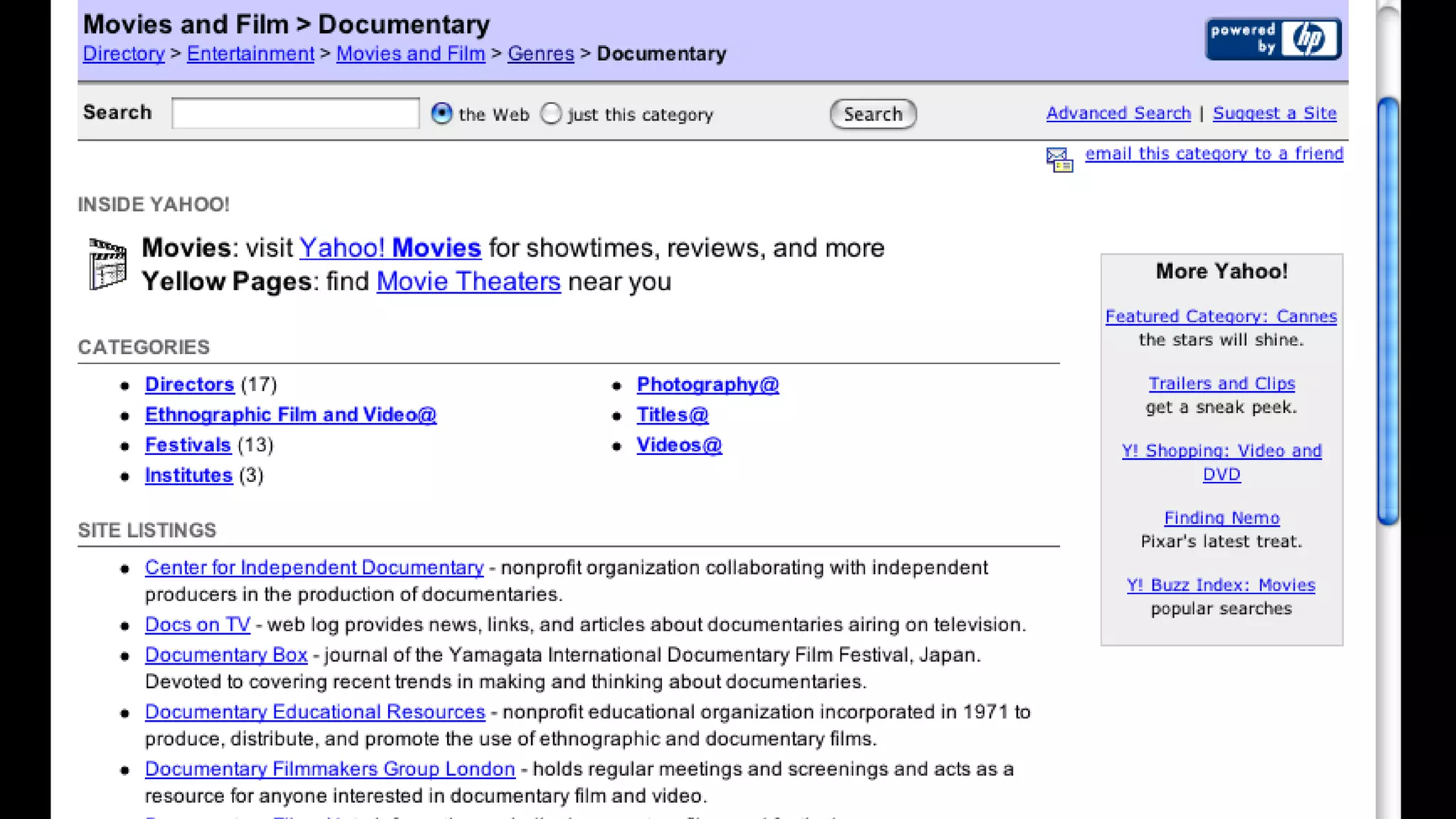1456x819 pixels.
Task: Open the Advanced Search link
Action: (1118, 113)
